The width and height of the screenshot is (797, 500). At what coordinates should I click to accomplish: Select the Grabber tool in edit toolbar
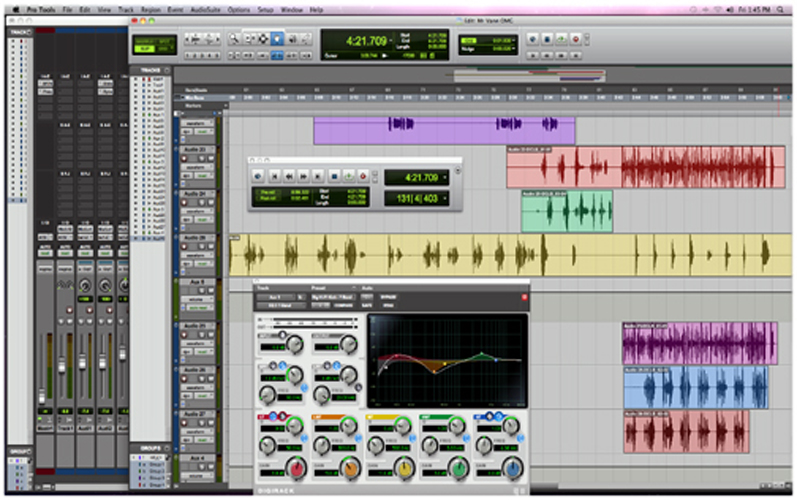(276, 39)
